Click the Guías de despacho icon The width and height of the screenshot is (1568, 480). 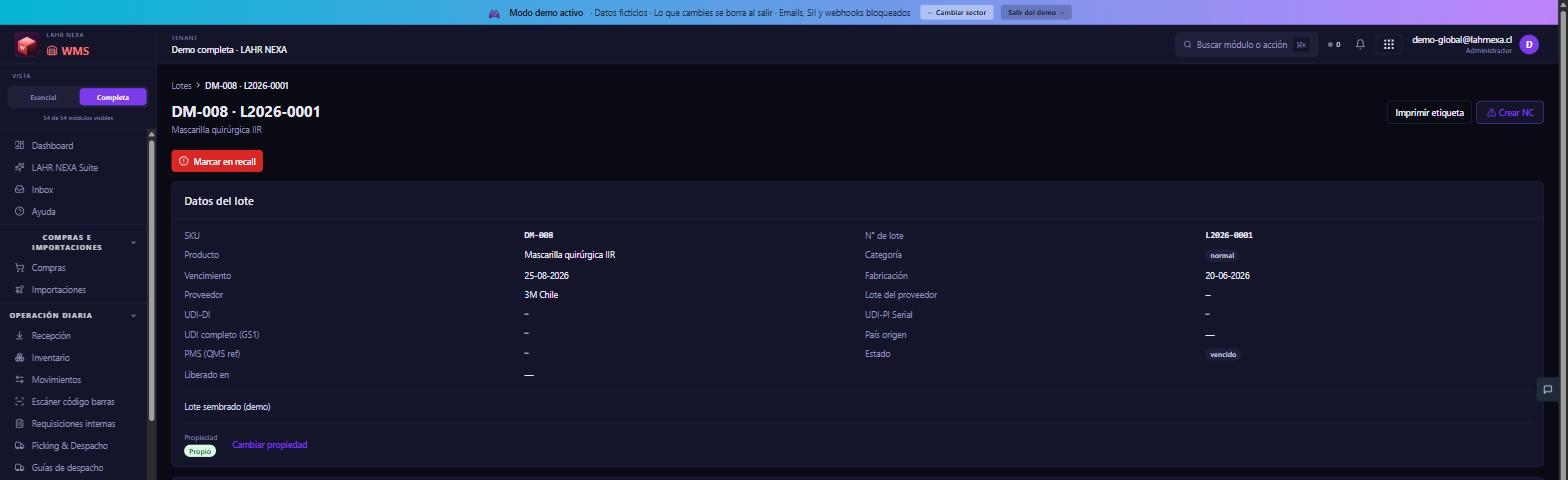coord(20,468)
